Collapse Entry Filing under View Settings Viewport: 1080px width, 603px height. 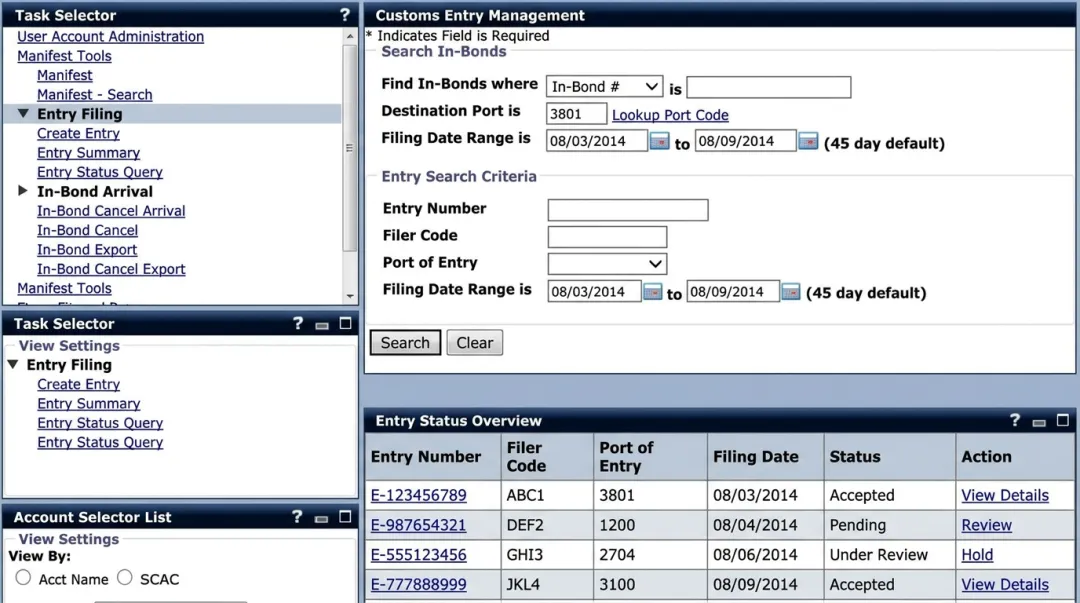click(x=13, y=364)
